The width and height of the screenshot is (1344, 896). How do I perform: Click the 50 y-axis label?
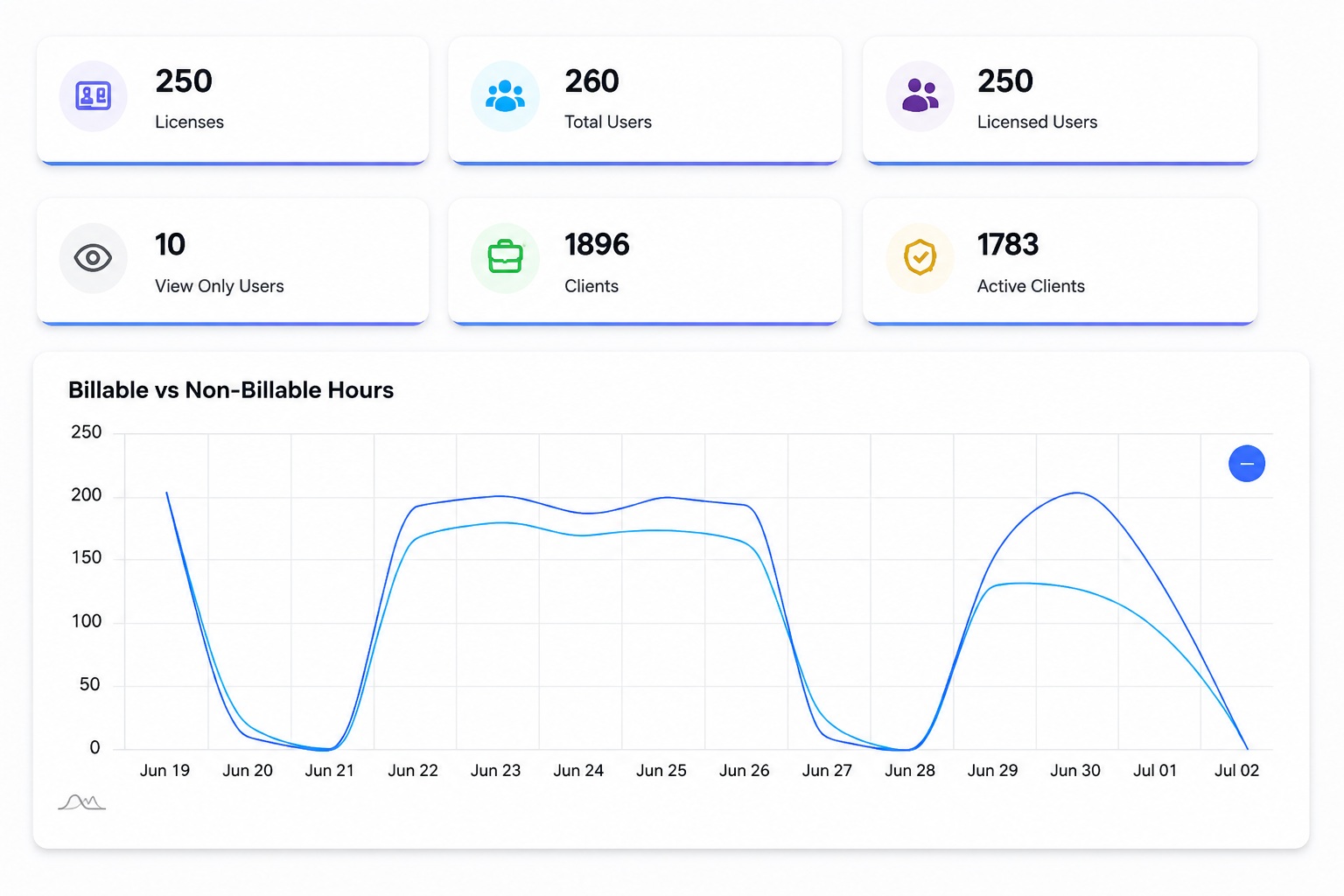pyautogui.click(x=90, y=684)
